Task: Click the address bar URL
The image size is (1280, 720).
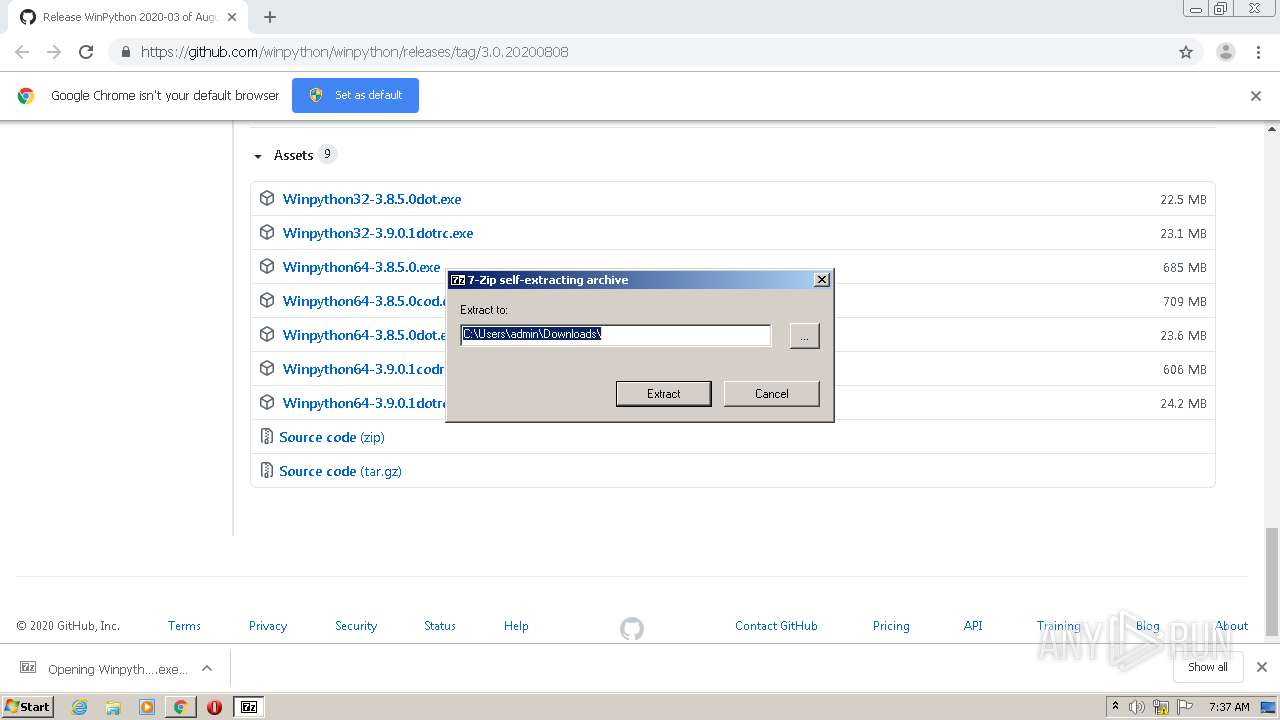Action: 355,52
